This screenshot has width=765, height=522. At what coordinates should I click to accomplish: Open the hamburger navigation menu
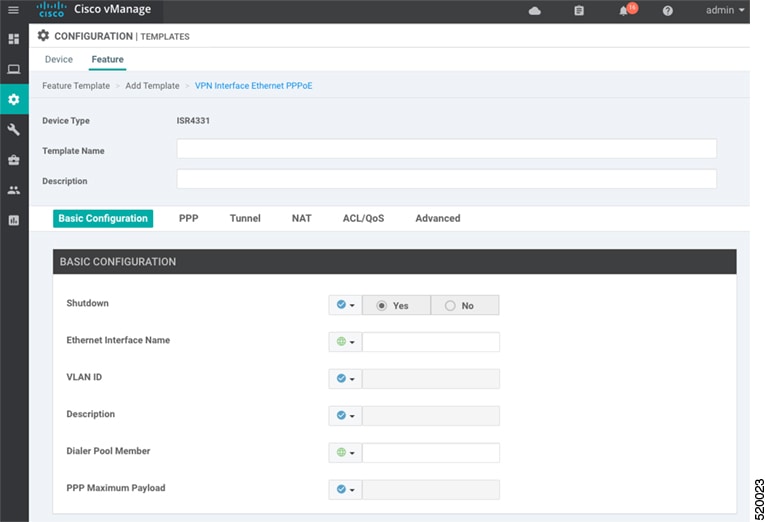[x=14, y=10]
